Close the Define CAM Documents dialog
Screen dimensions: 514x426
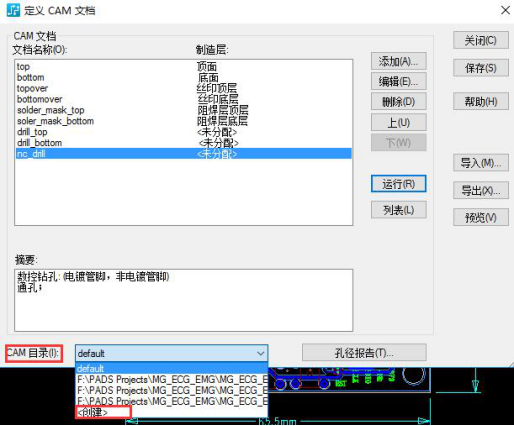pyautogui.click(x=505, y=10)
